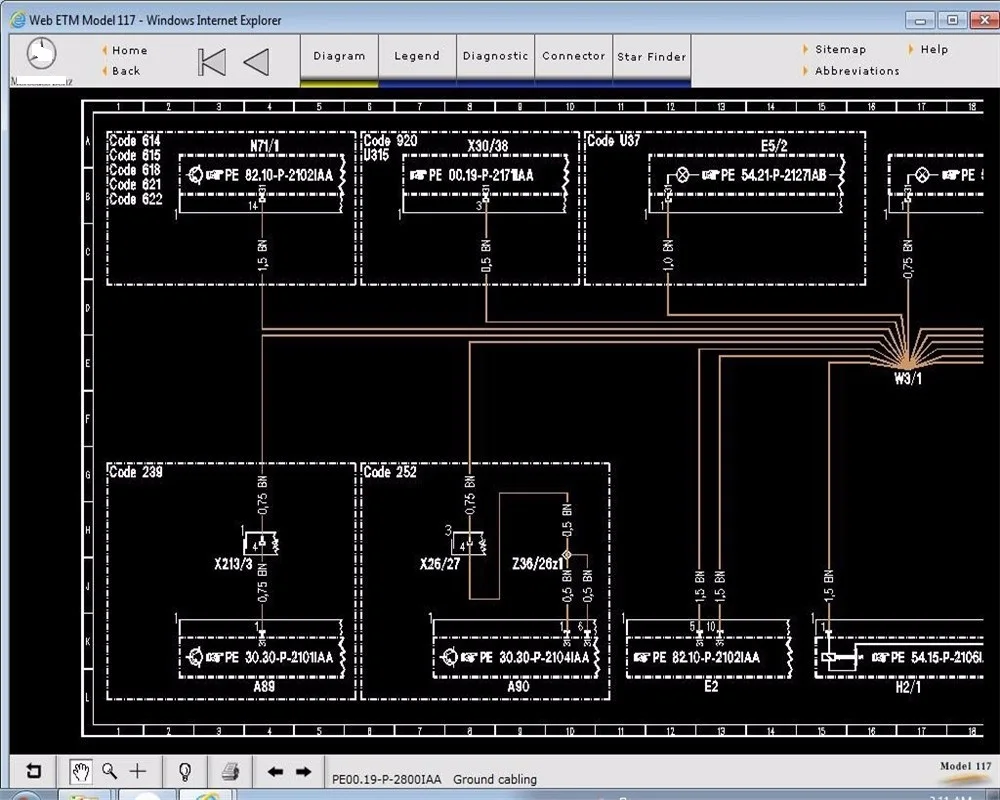Click the Code 239 label
This screenshot has height=800, width=1000.
pos(136,472)
